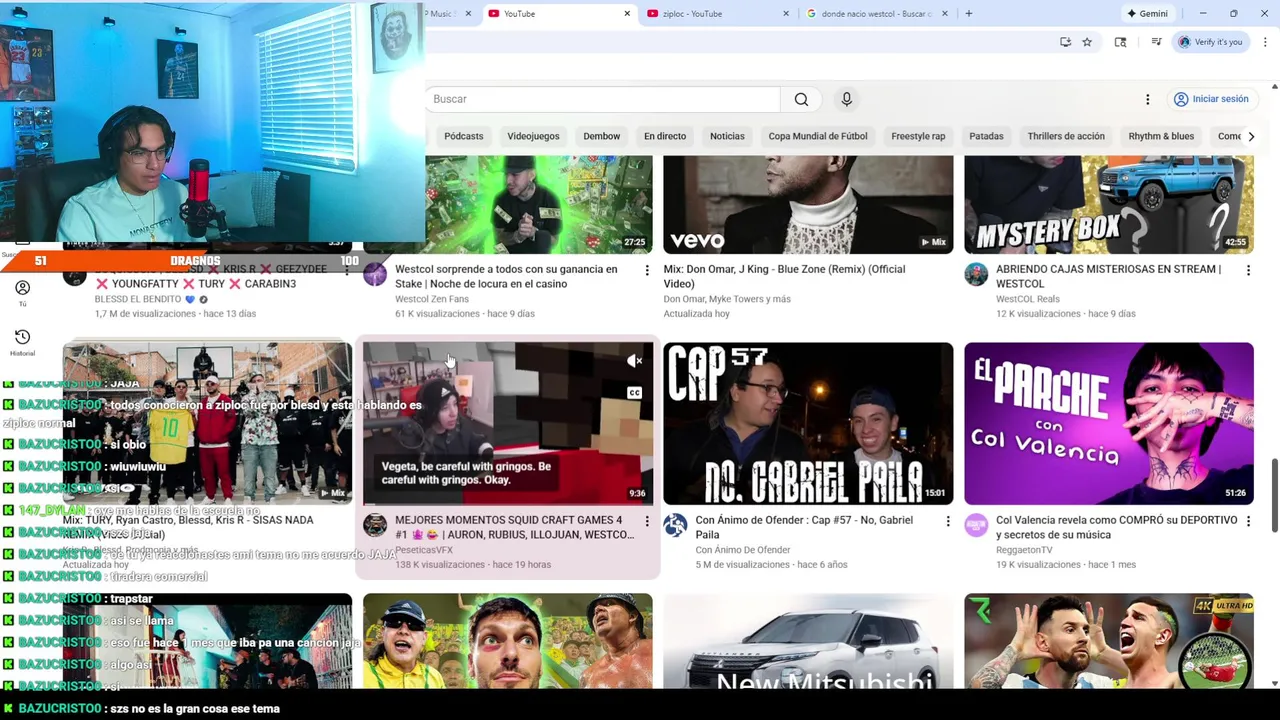Open options menu for Westcol casino video

[647, 270]
